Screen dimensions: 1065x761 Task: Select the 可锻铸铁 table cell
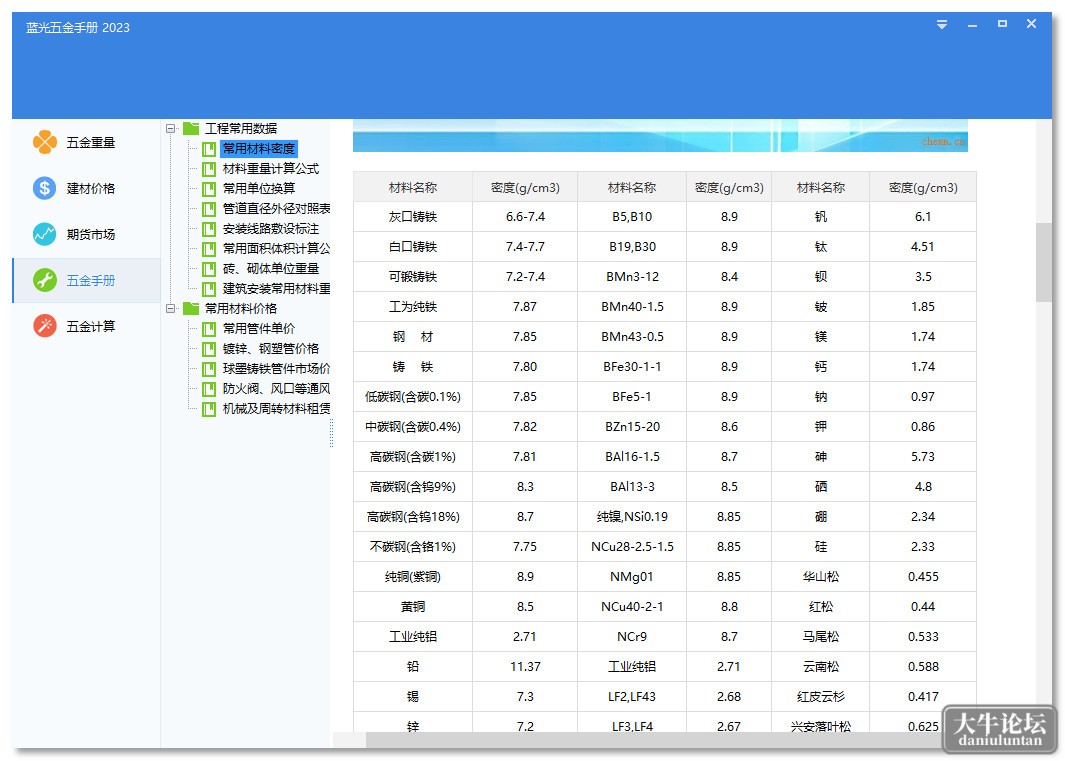coord(413,277)
